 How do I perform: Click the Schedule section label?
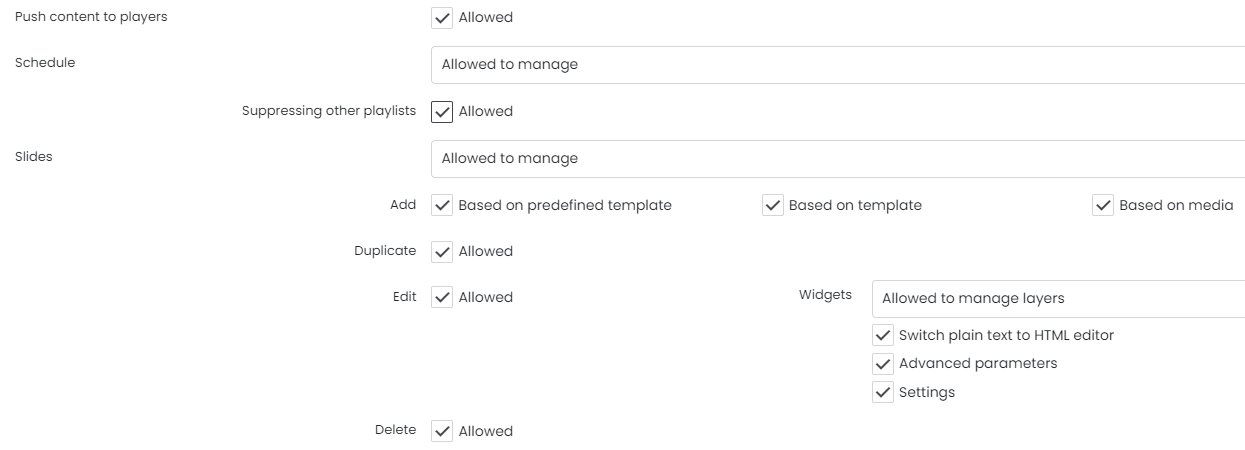coord(45,63)
